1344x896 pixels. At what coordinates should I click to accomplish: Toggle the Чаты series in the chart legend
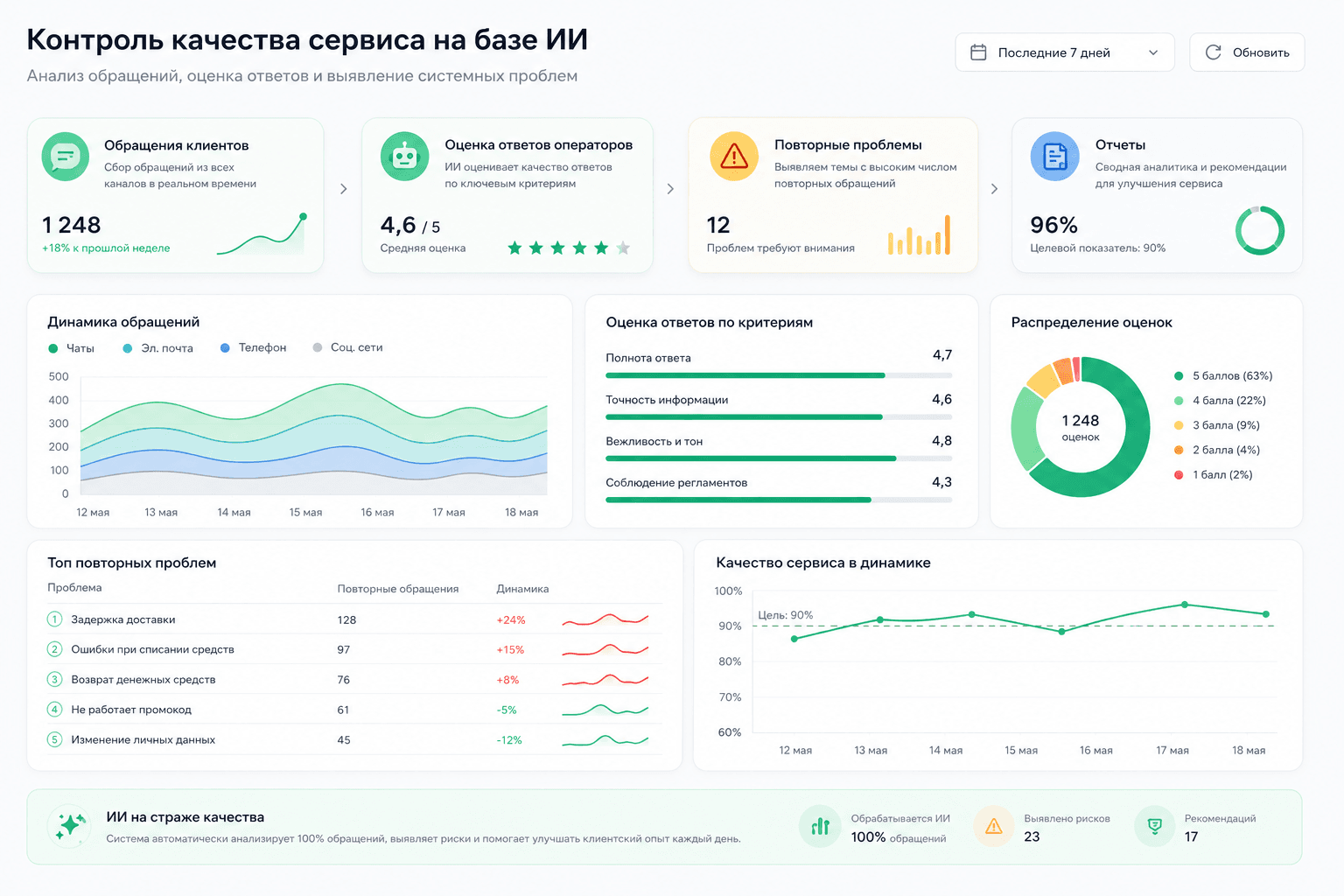coord(72,348)
